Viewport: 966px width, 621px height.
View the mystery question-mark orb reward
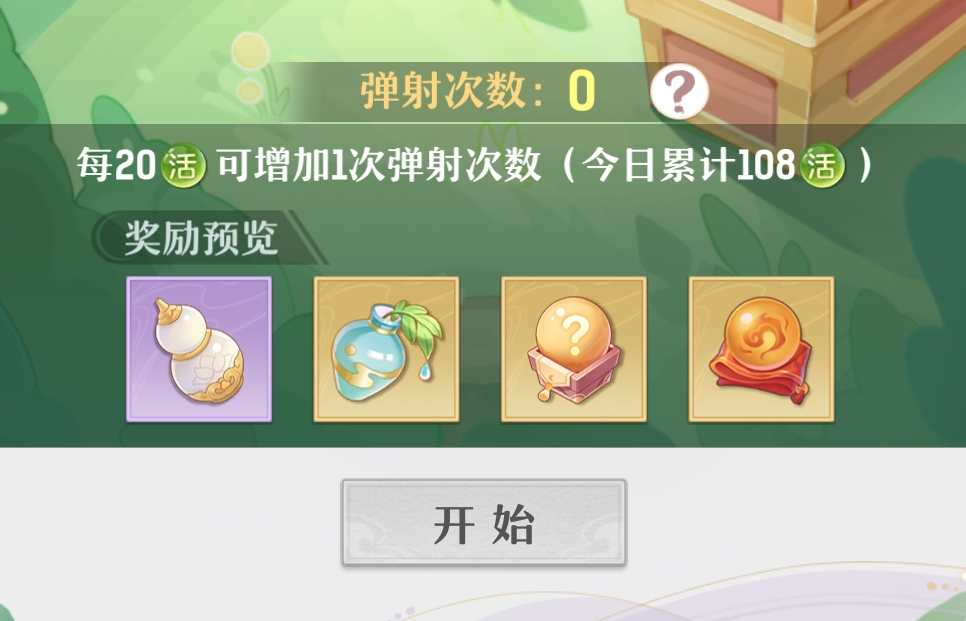(x=574, y=349)
